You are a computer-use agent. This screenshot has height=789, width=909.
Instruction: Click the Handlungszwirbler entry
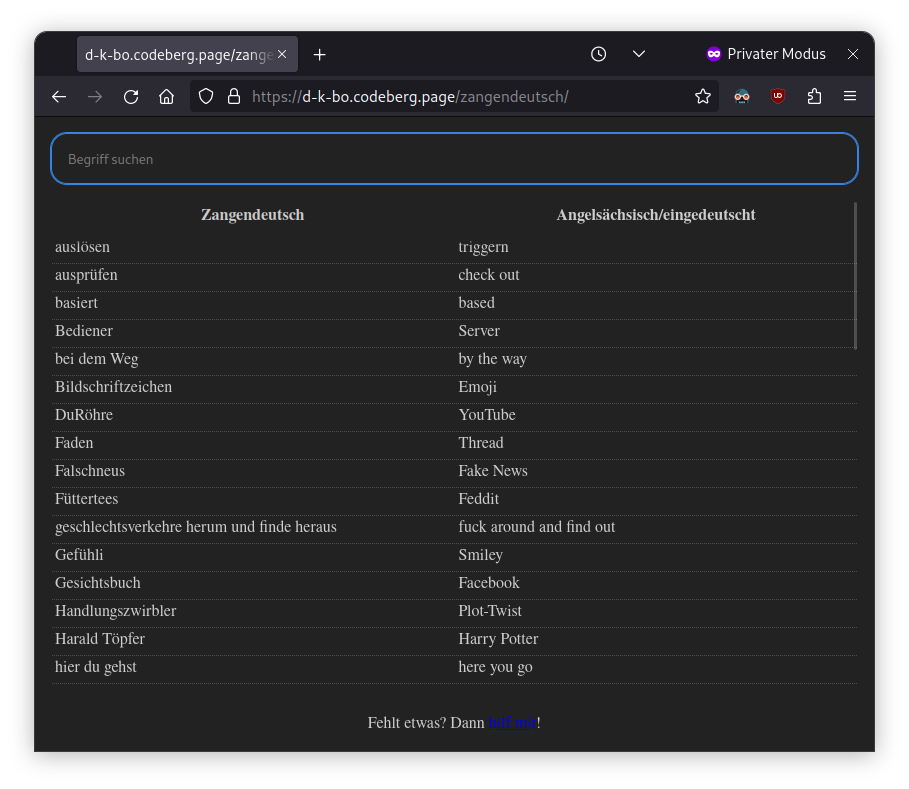[116, 611]
